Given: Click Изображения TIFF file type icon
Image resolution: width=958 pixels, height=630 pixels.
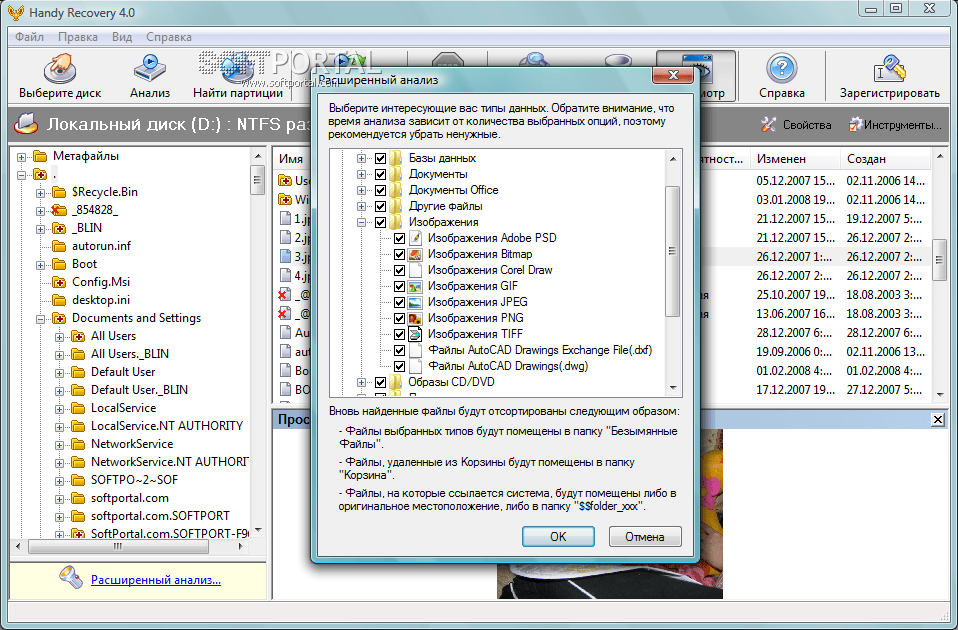Looking at the screenshot, I should tap(415, 334).
